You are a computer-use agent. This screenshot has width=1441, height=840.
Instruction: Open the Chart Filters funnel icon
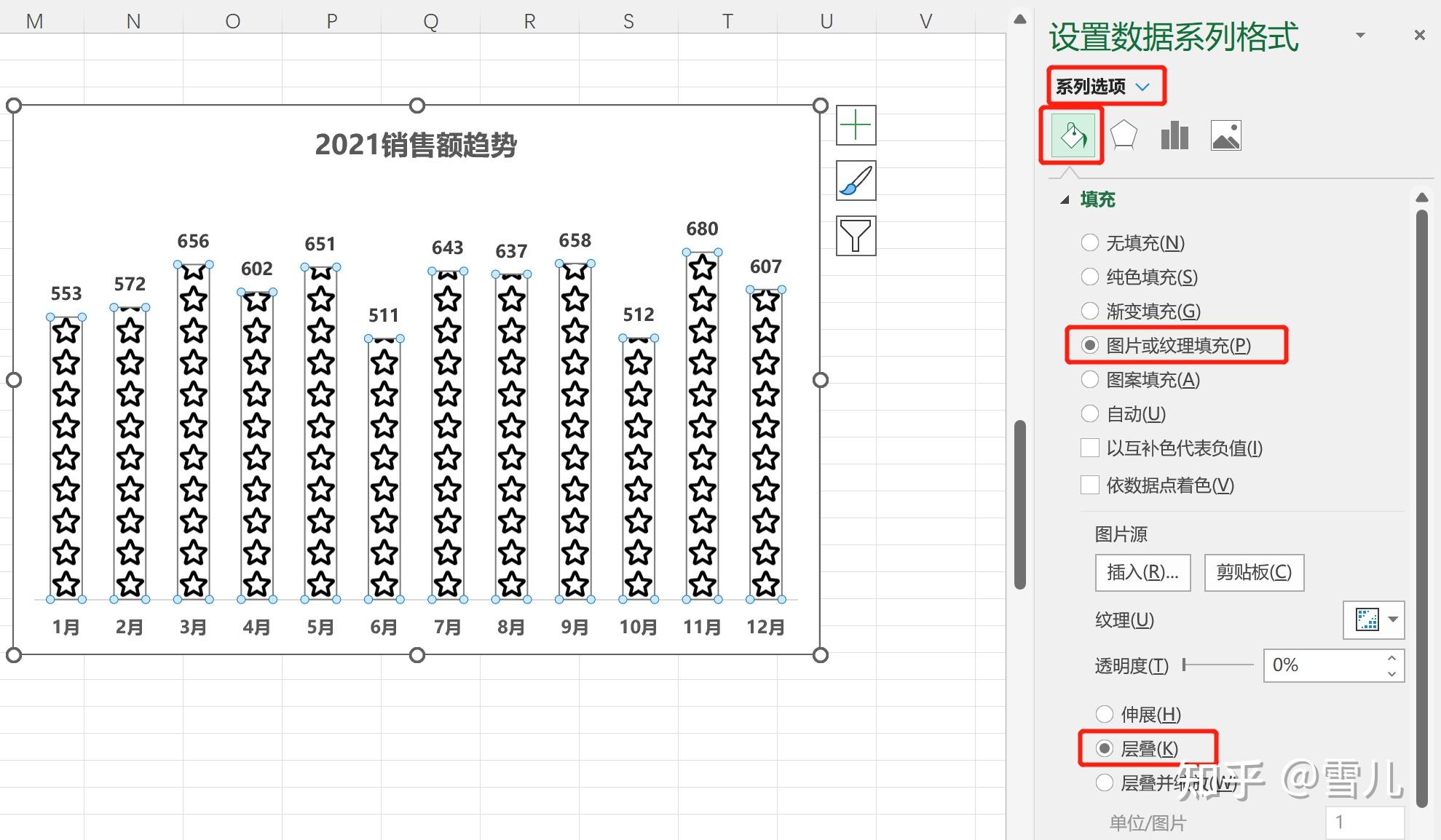(x=856, y=236)
